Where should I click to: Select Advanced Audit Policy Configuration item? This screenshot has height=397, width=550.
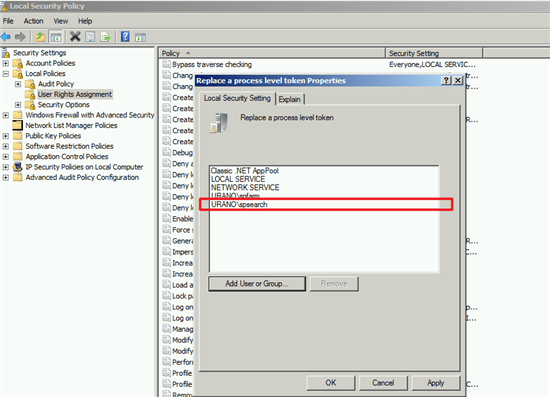82,177
